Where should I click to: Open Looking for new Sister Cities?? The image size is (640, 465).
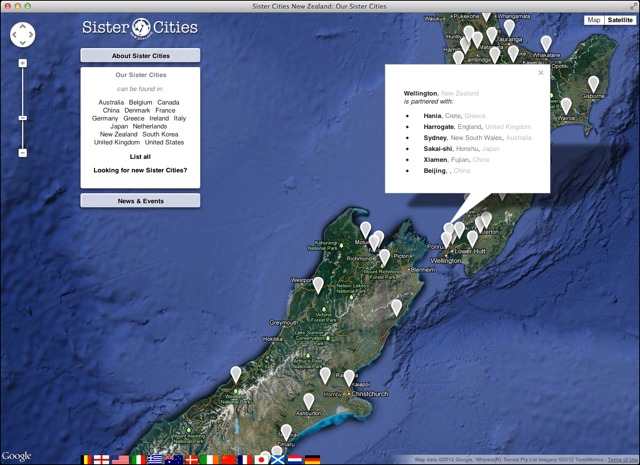point(140,170)
